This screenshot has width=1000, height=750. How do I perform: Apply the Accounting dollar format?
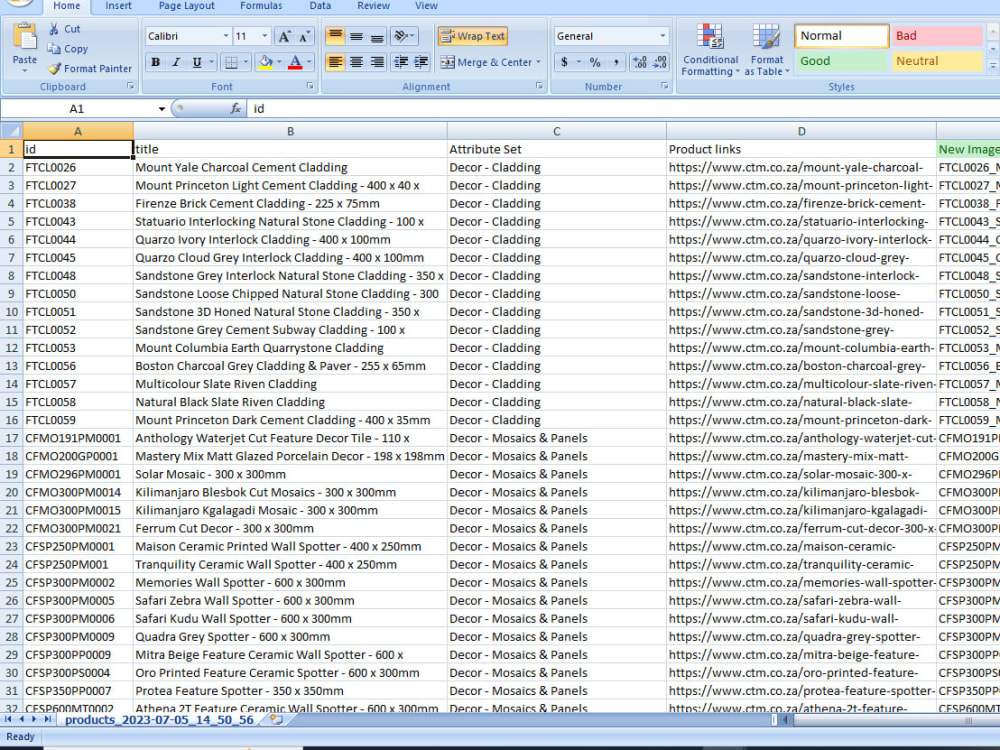[564, 62]
